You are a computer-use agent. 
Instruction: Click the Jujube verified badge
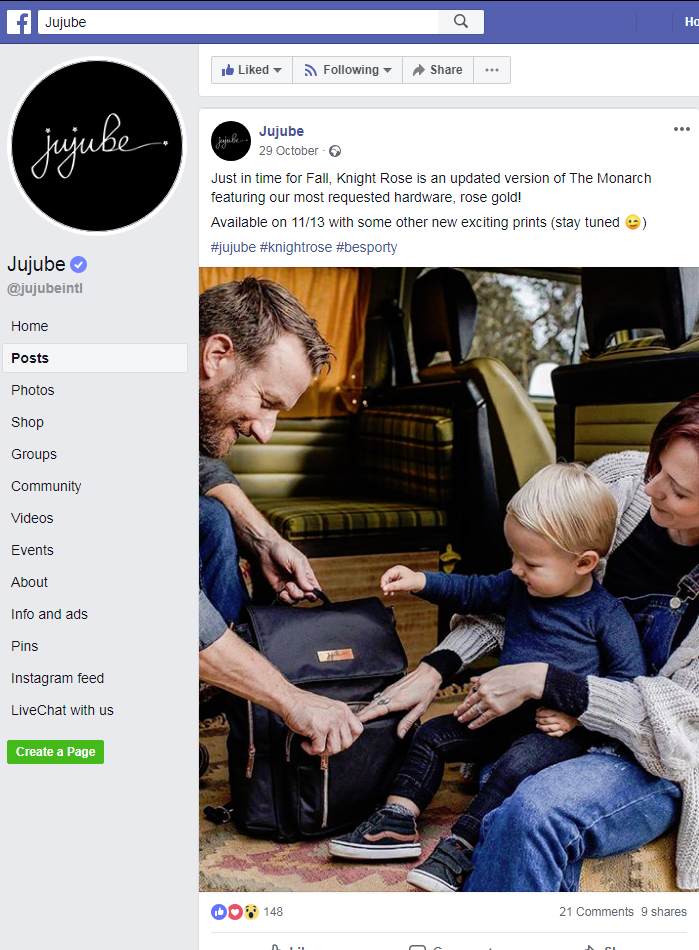point(79,264)
